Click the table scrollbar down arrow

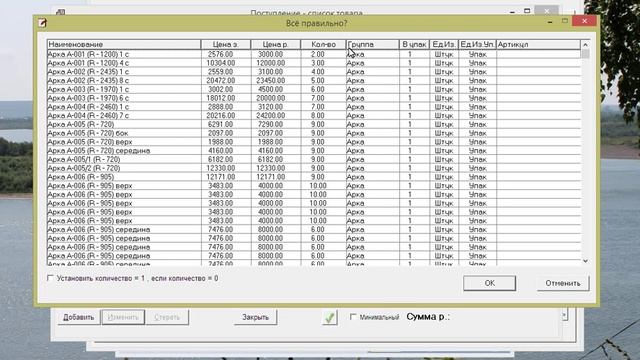click(585, 261)
